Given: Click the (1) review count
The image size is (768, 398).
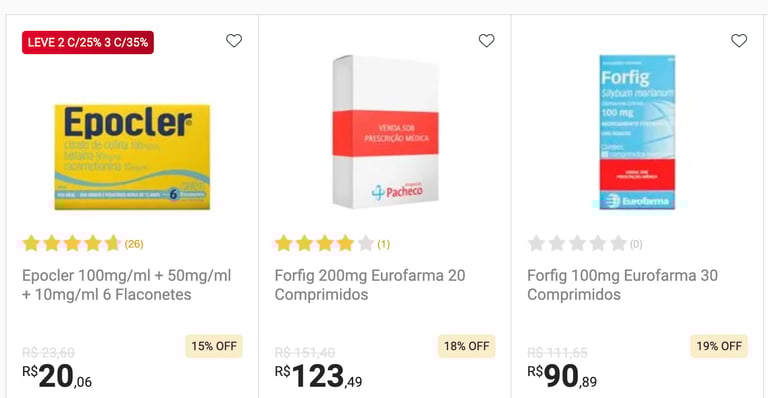Looking at the screenshot, I should [384, 244].
